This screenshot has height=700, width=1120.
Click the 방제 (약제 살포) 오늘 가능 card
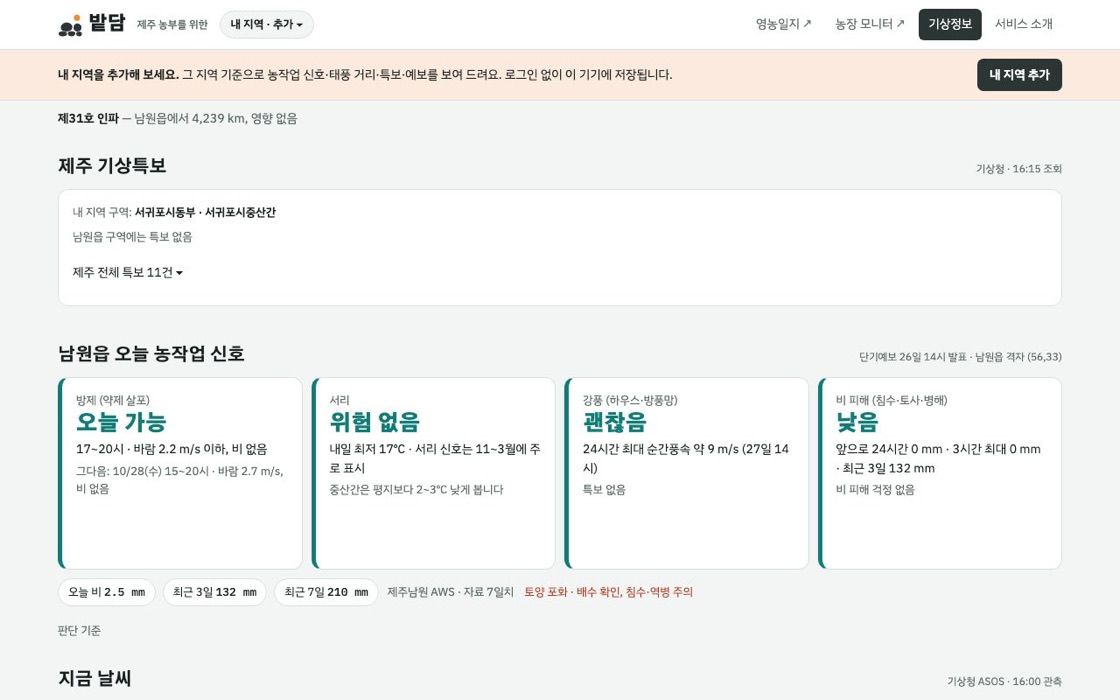[x=180, y=473]
